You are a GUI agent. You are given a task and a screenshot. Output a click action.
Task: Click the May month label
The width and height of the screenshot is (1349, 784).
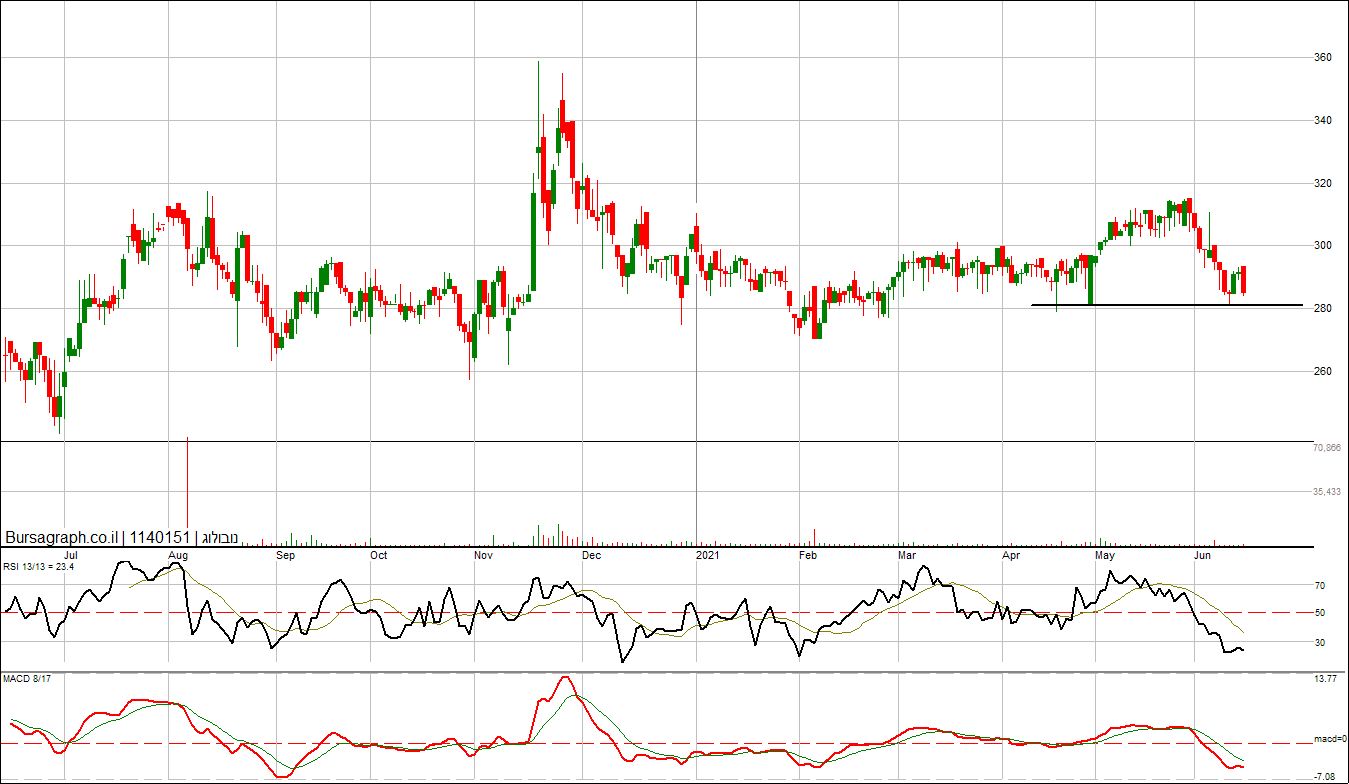click(x=1105, y=554)
